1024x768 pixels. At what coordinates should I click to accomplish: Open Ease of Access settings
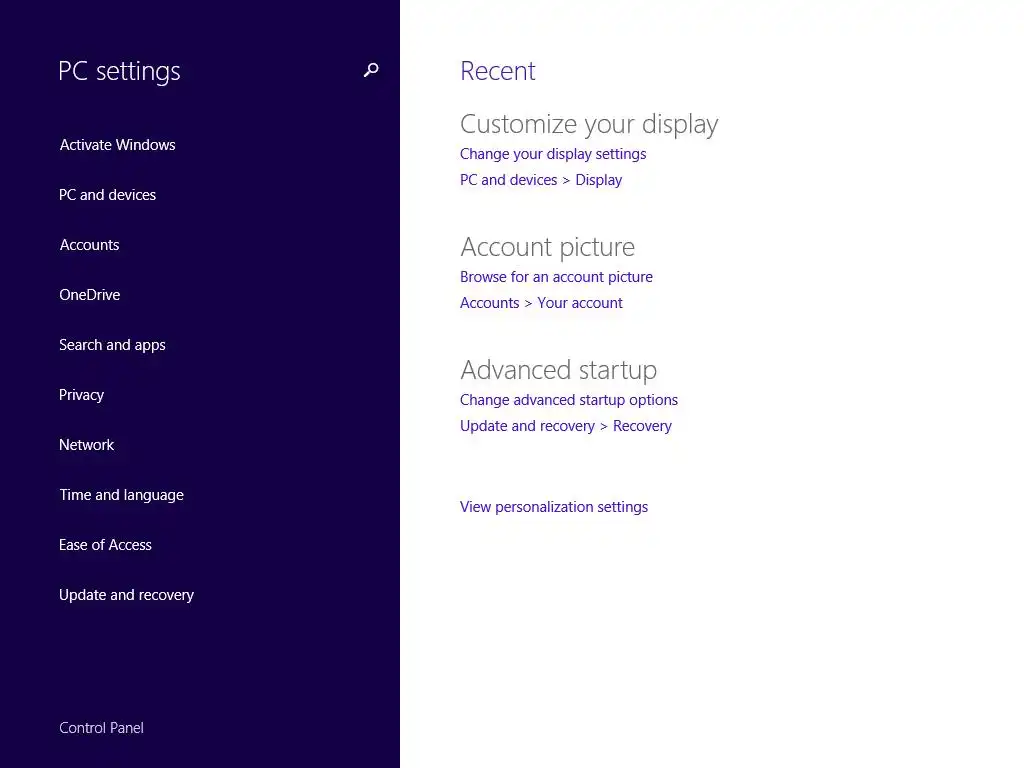coord(105,545)
